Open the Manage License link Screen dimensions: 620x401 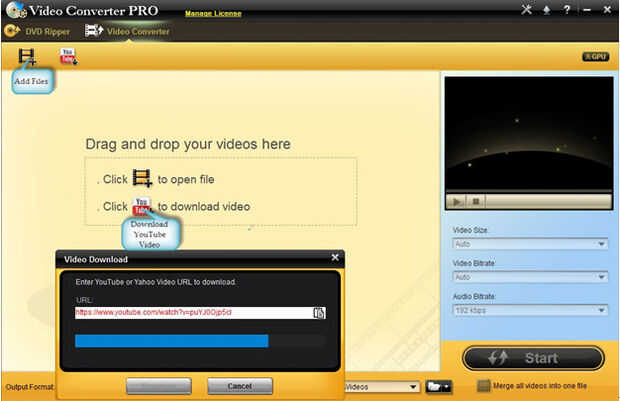coord(213,13)
